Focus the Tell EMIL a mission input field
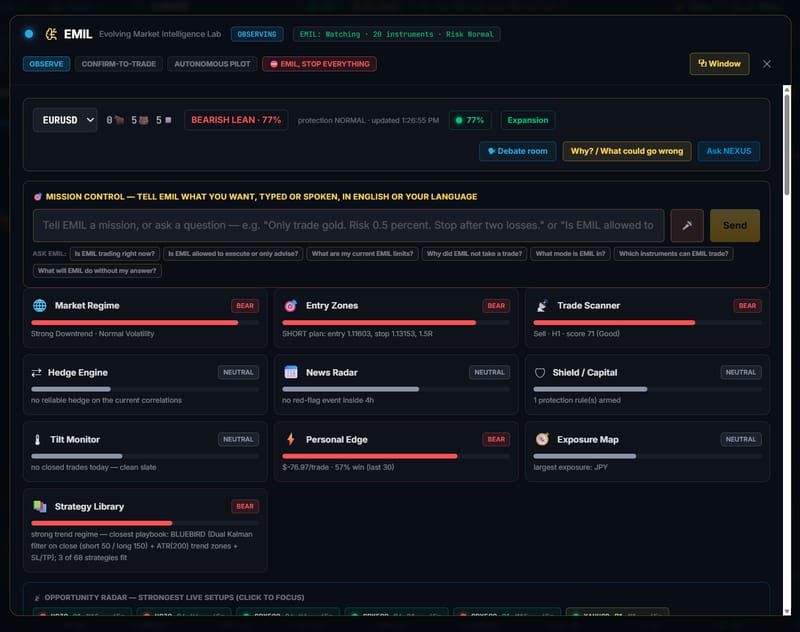Image resolution: width=800 pixels, height=632 pixels. tap(348, 225)
